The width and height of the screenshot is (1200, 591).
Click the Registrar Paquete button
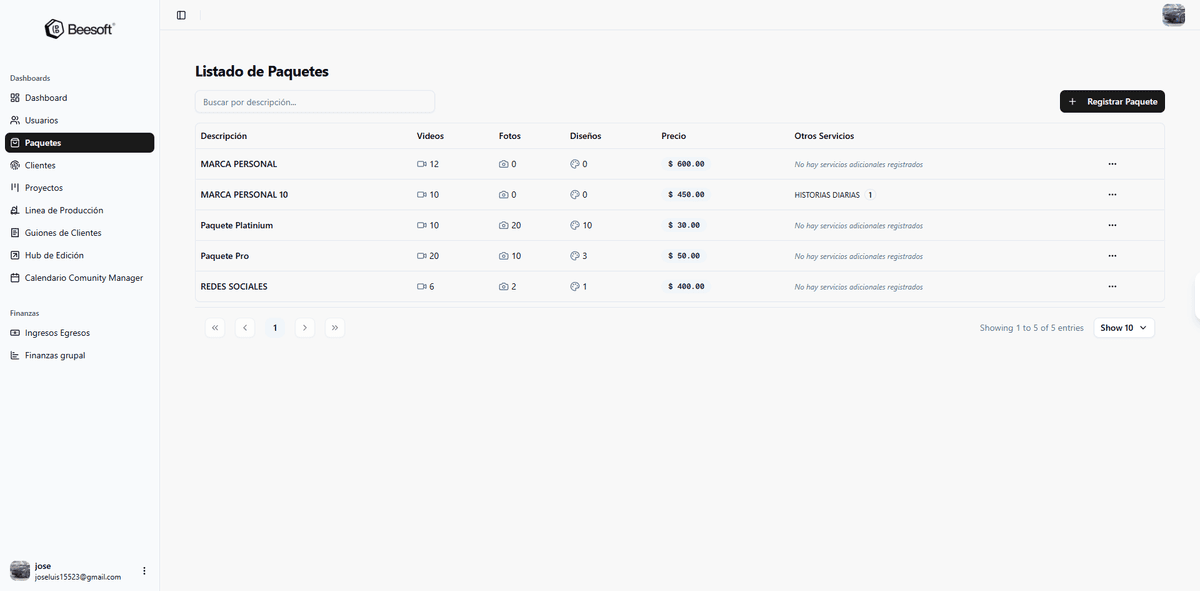click(1112, 101)
